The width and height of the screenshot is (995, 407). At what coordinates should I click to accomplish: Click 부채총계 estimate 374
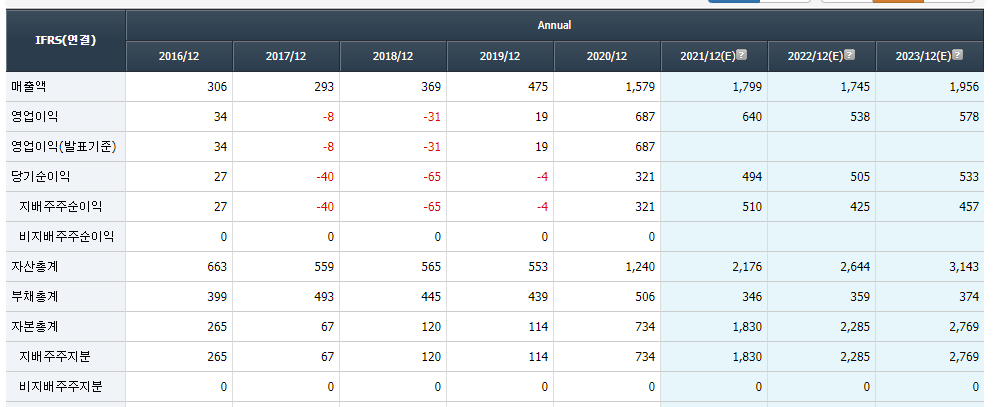pyautogui.click(x=969, y=297)
